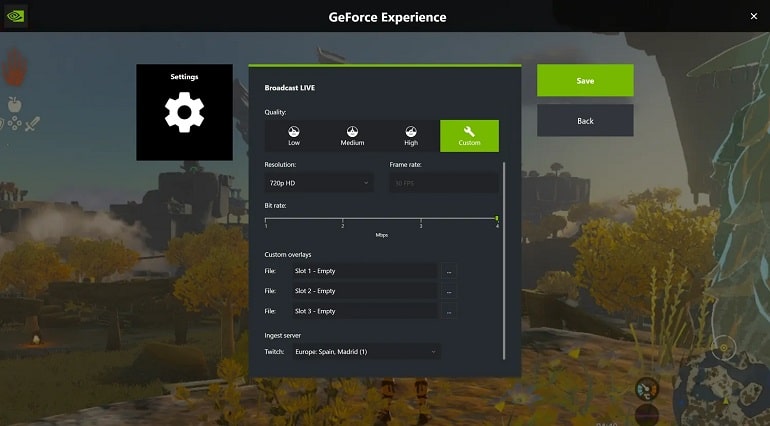Click the Custom overlays label

pos(288,255)
